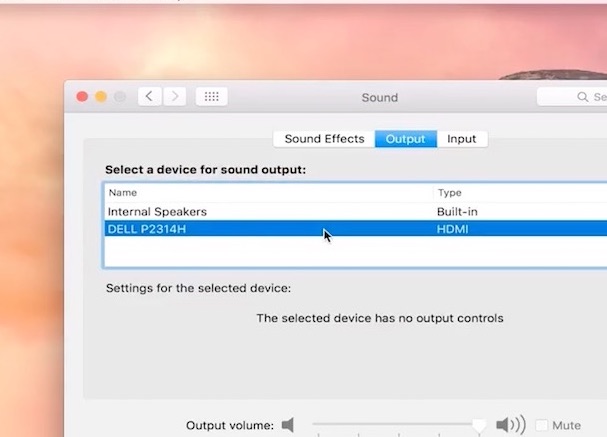This screenshot has width=607, height=437.
Task: Switch to the Sound Effects tab
Action: pos(324,139)
